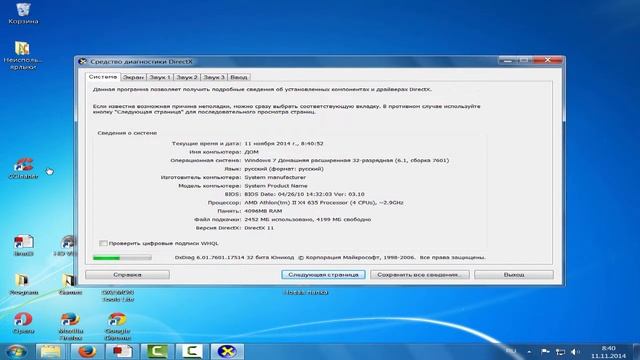Open the red document app in the taskbar

coord(122,351)
